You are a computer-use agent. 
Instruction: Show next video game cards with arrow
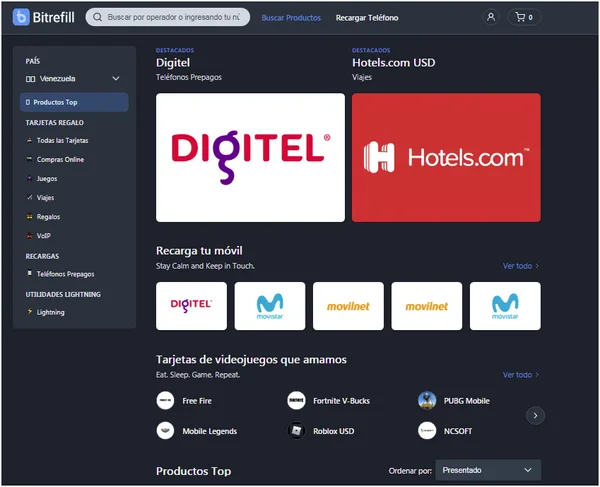point(535,415)
